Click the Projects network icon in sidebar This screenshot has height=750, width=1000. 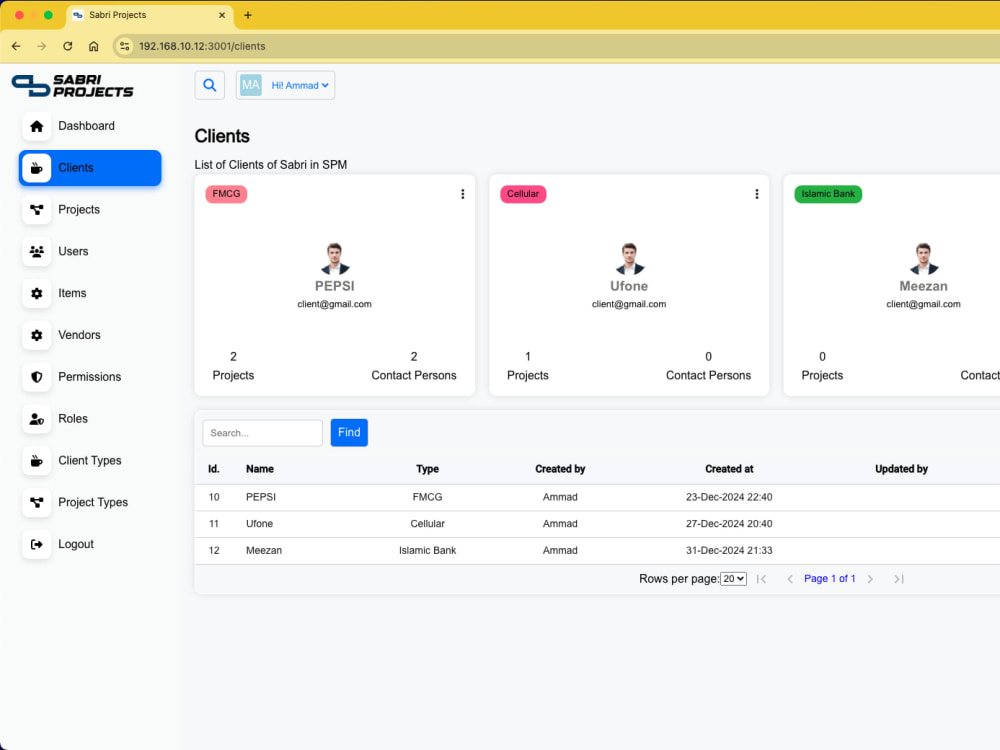click(36, 209)
